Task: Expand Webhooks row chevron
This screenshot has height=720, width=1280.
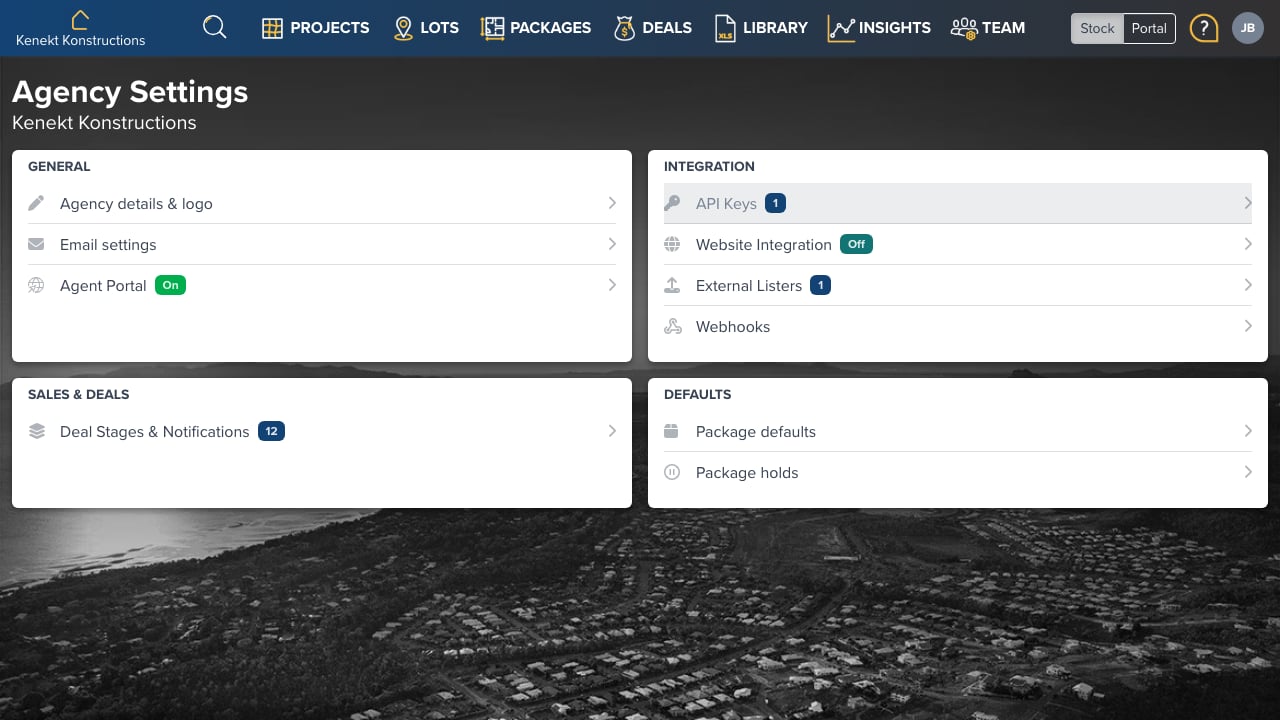Action: coord(1248,326)
